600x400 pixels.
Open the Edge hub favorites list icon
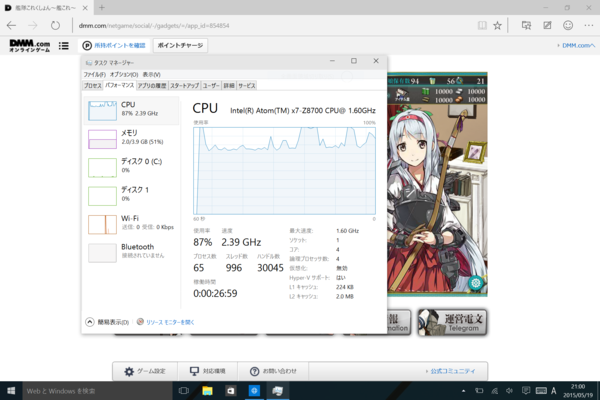tap(527, 26)
